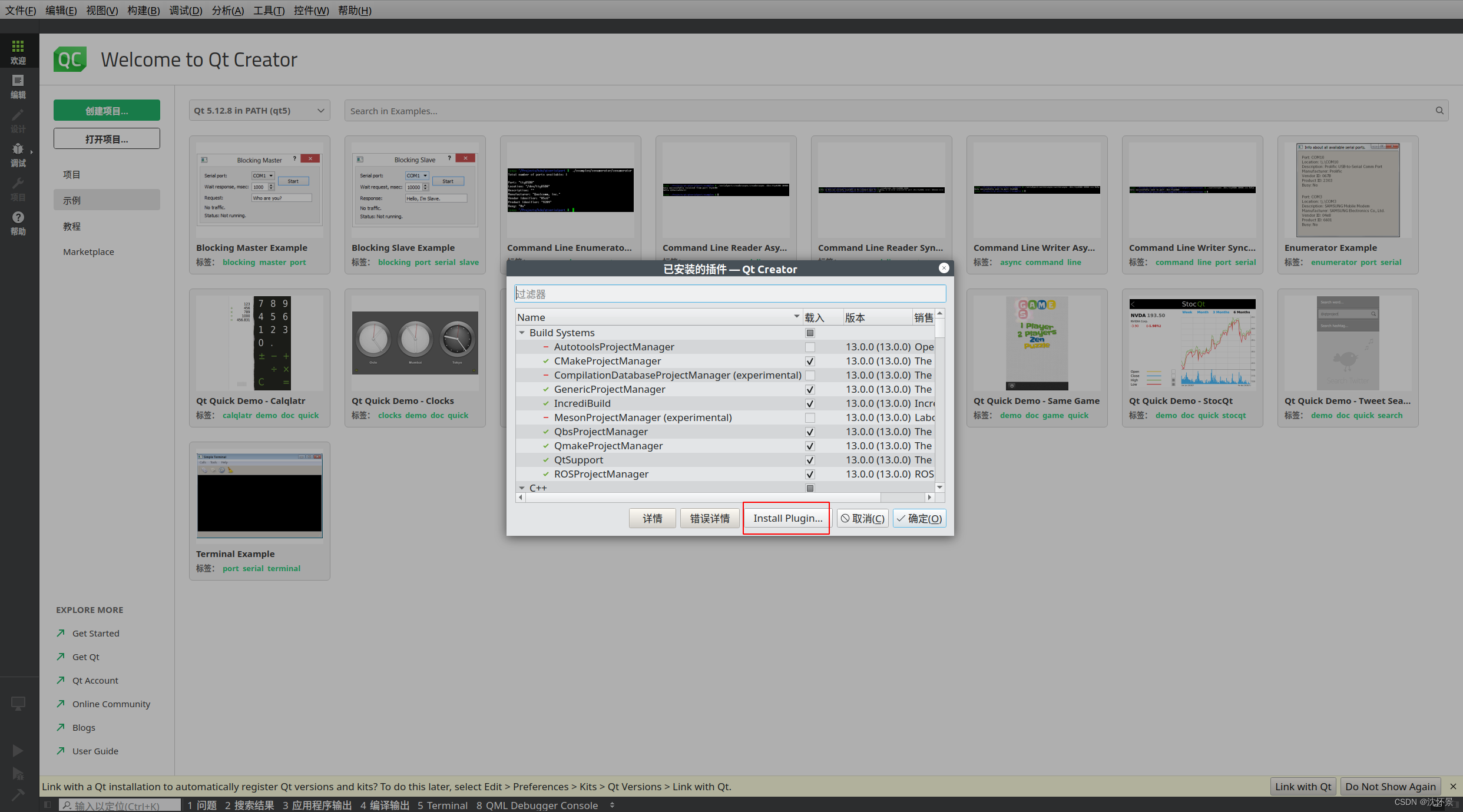Click the search magnifier in Examples bar
The width and height of the screenshot is (1463, 812).
(1439, 111)
